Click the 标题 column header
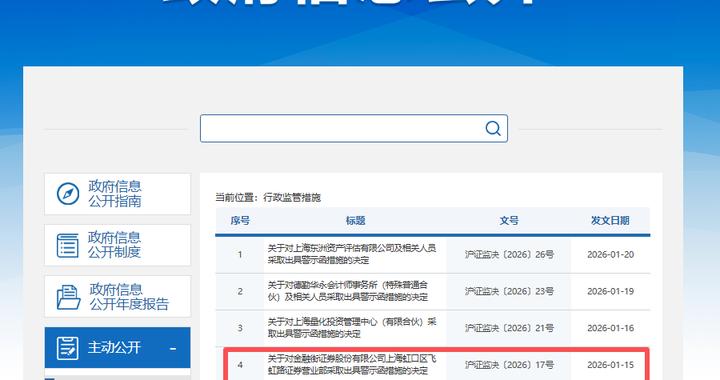Image resolution: width=720 pixels, height=380 pixels. (x=355, y=221)
